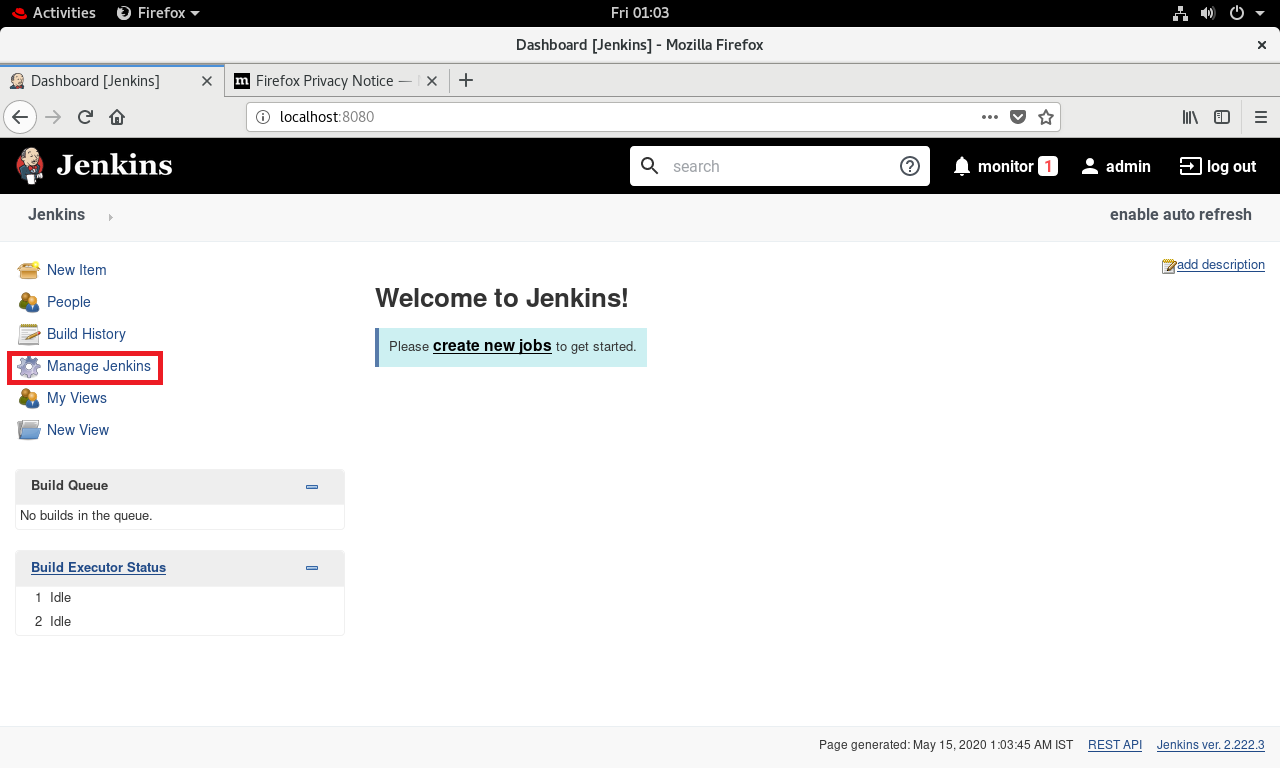The image size is (1280, 768).
Task: Click the New View folder icon
Action: 29,430
